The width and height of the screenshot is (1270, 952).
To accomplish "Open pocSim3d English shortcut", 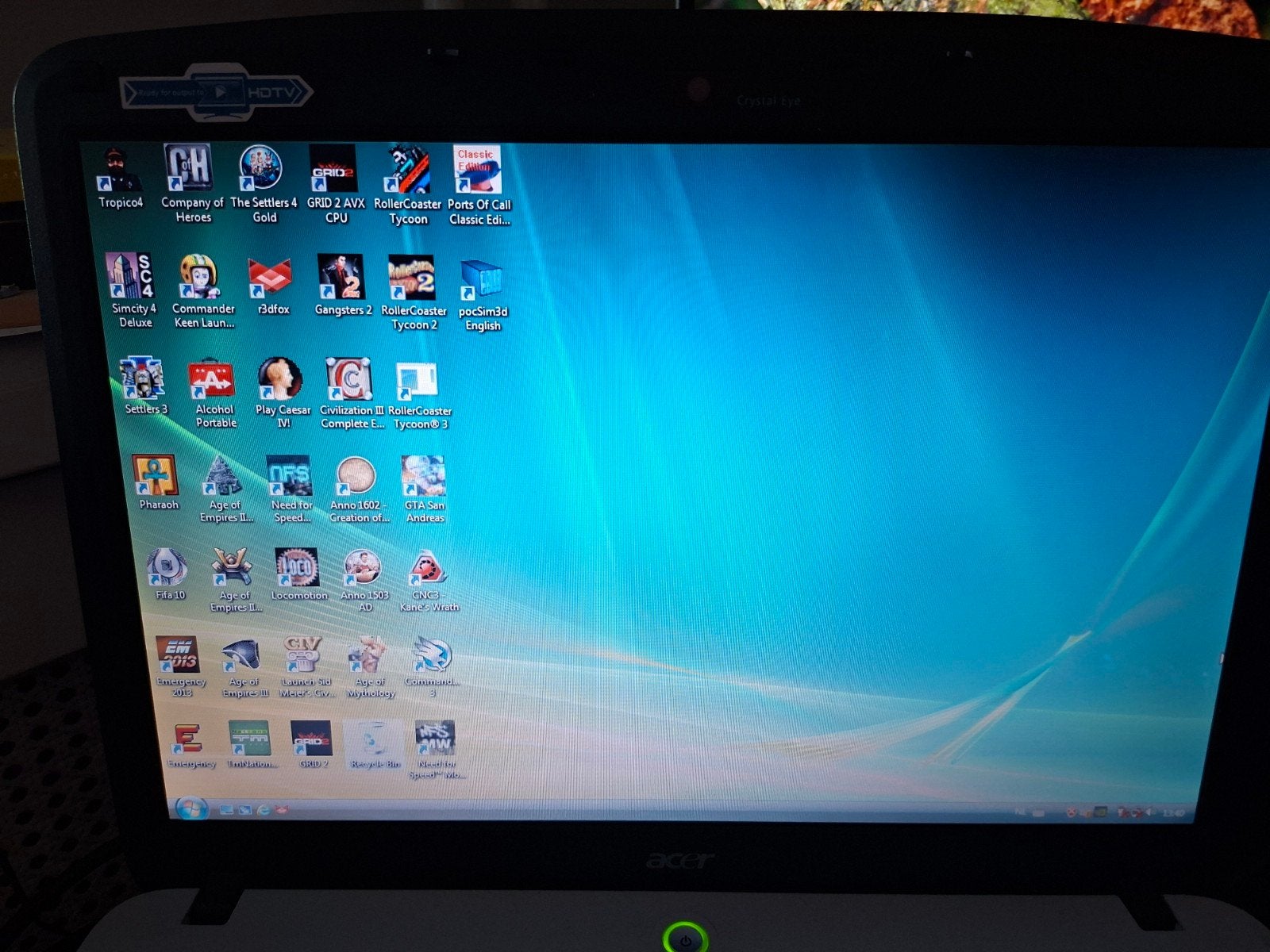I will tap(482, 297).
